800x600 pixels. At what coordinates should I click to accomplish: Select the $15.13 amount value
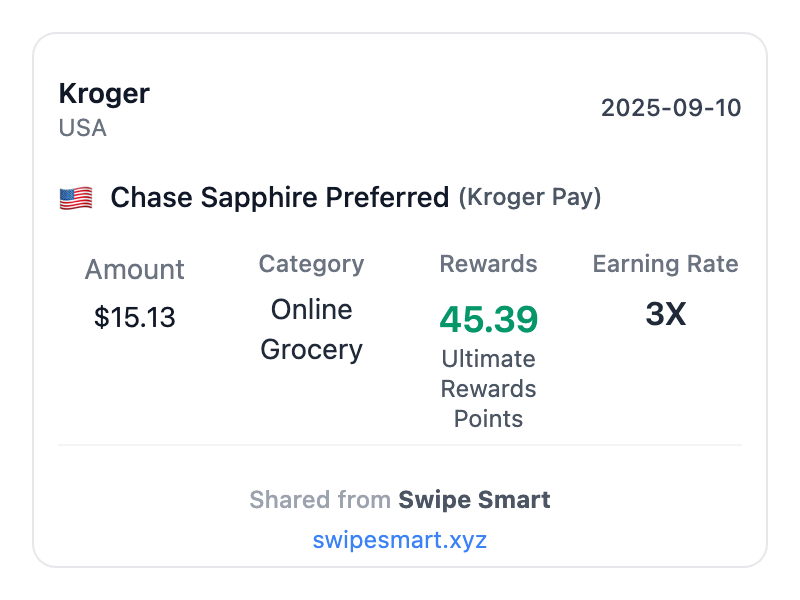[x=134, y=318]
